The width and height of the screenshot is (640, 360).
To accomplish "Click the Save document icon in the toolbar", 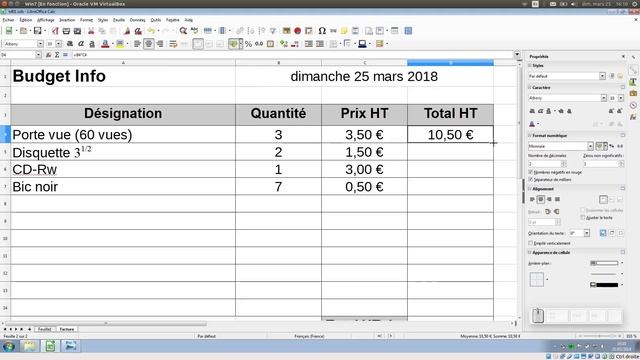I will (x=38, y=31).
